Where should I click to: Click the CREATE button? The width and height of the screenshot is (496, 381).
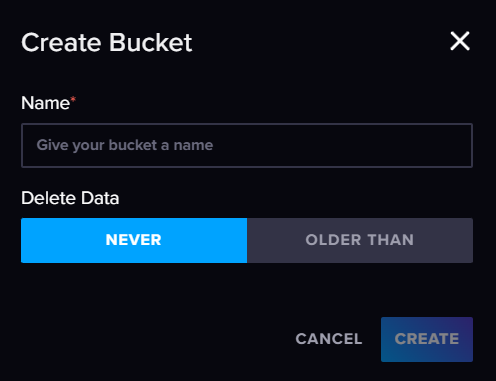tap(427, 339)
